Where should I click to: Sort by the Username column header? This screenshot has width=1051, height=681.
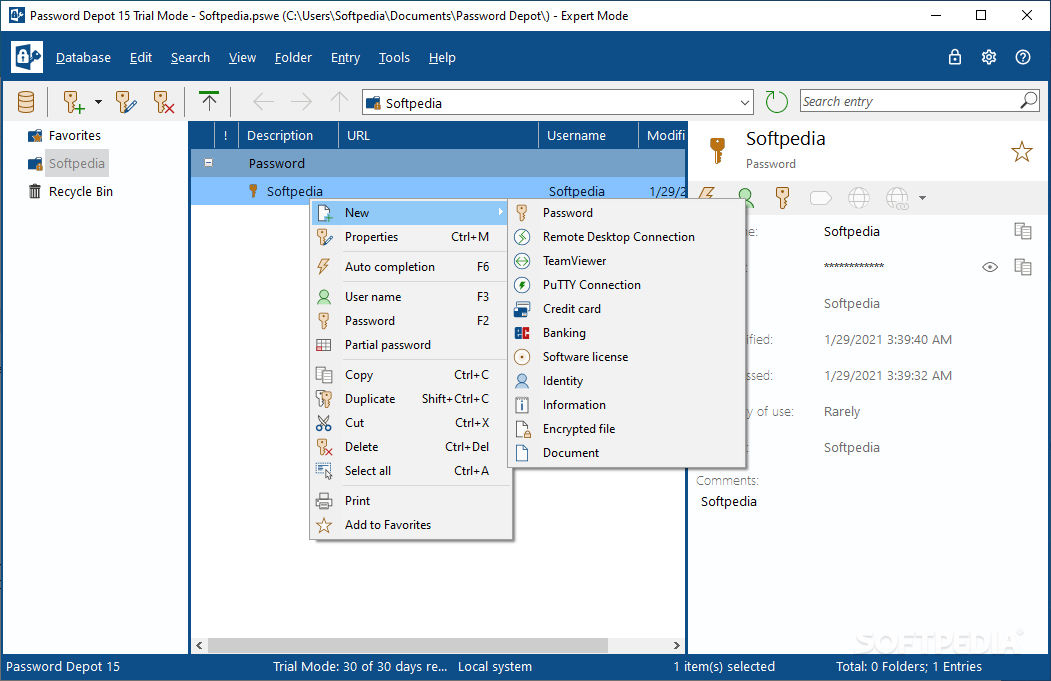[576, 136]
